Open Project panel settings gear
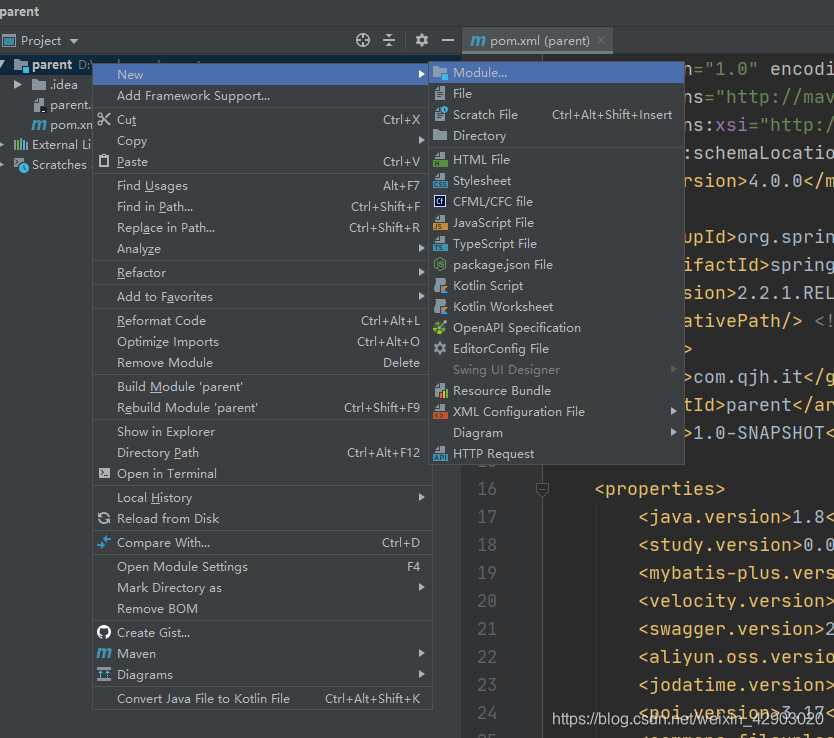Viewport: 834px width, 738px height. pyautogui.click(x=422, y=40)
